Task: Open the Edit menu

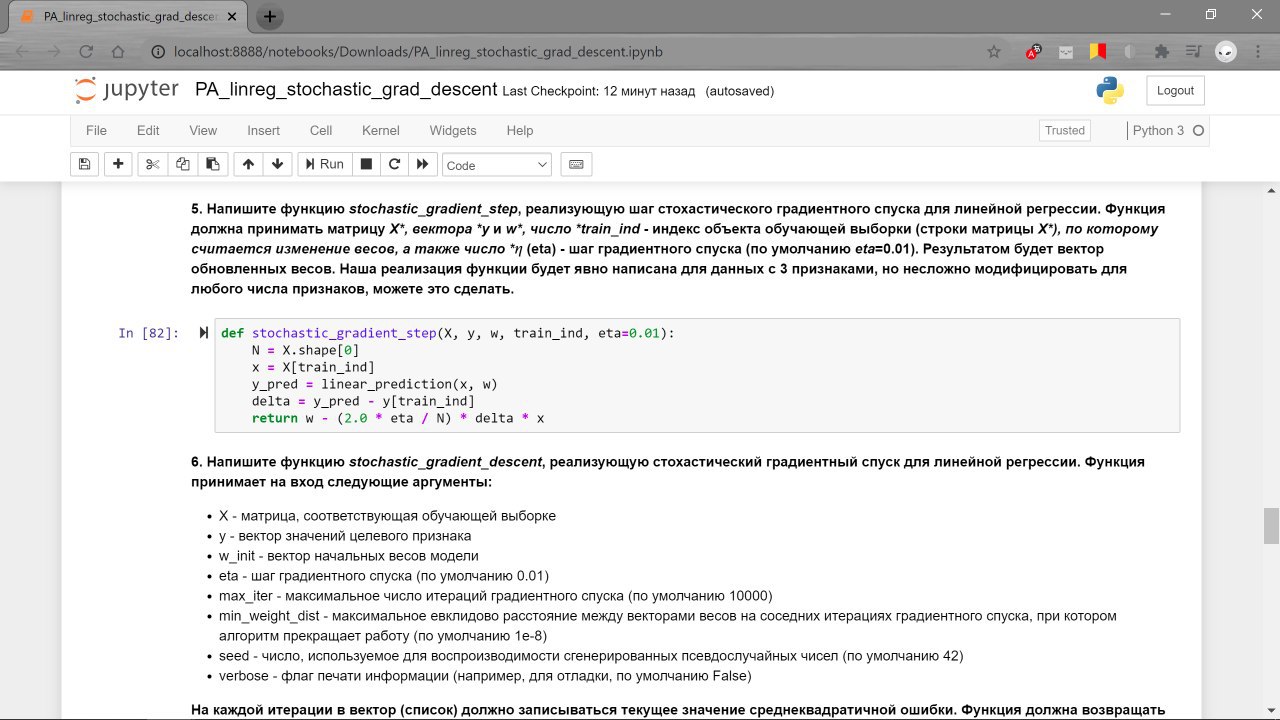Action: (148, 130)
